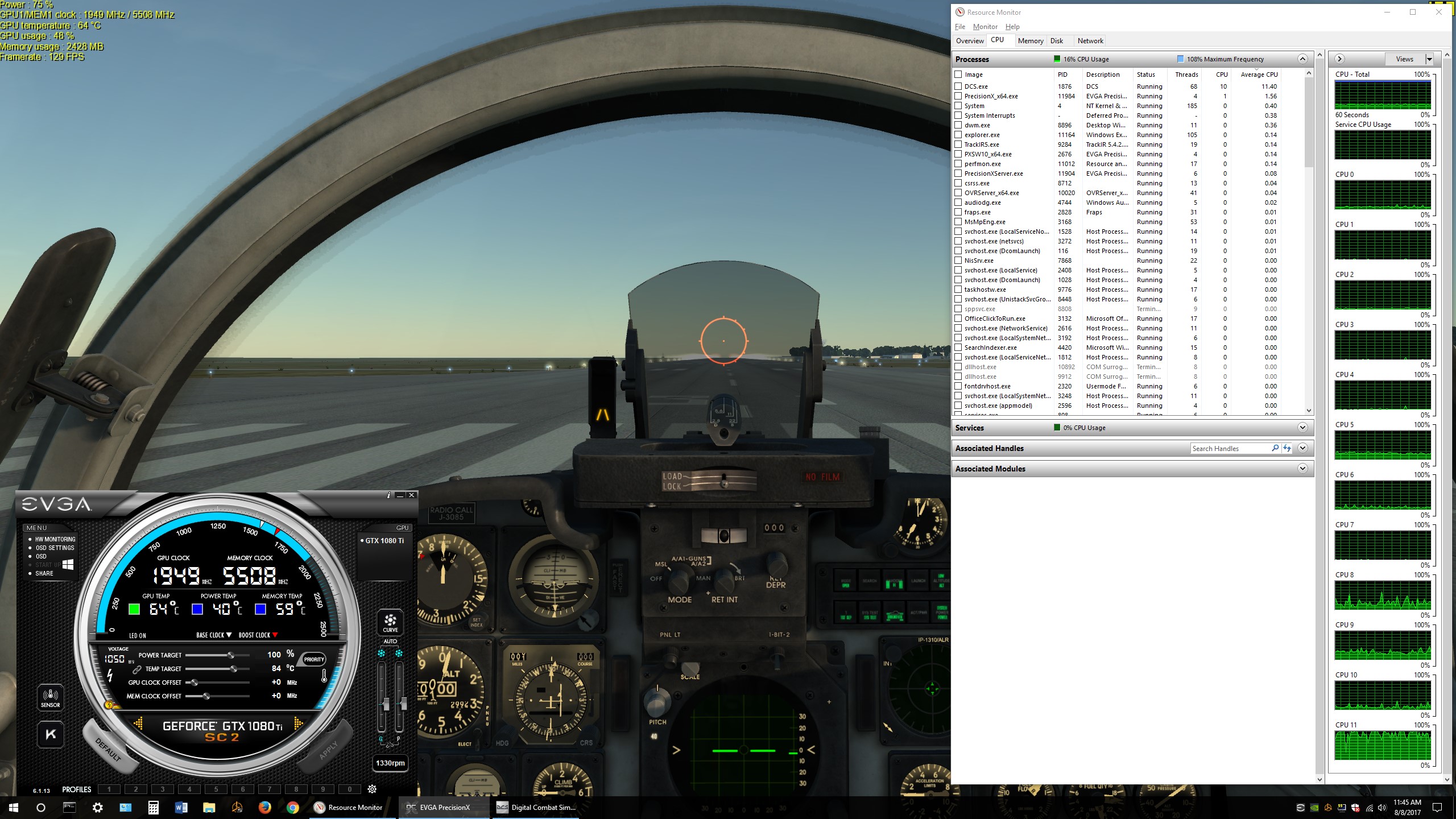Select previous GPU with left yellow arrow
The height and width of the screenshot is (819, 1456).
coord(138,723)
